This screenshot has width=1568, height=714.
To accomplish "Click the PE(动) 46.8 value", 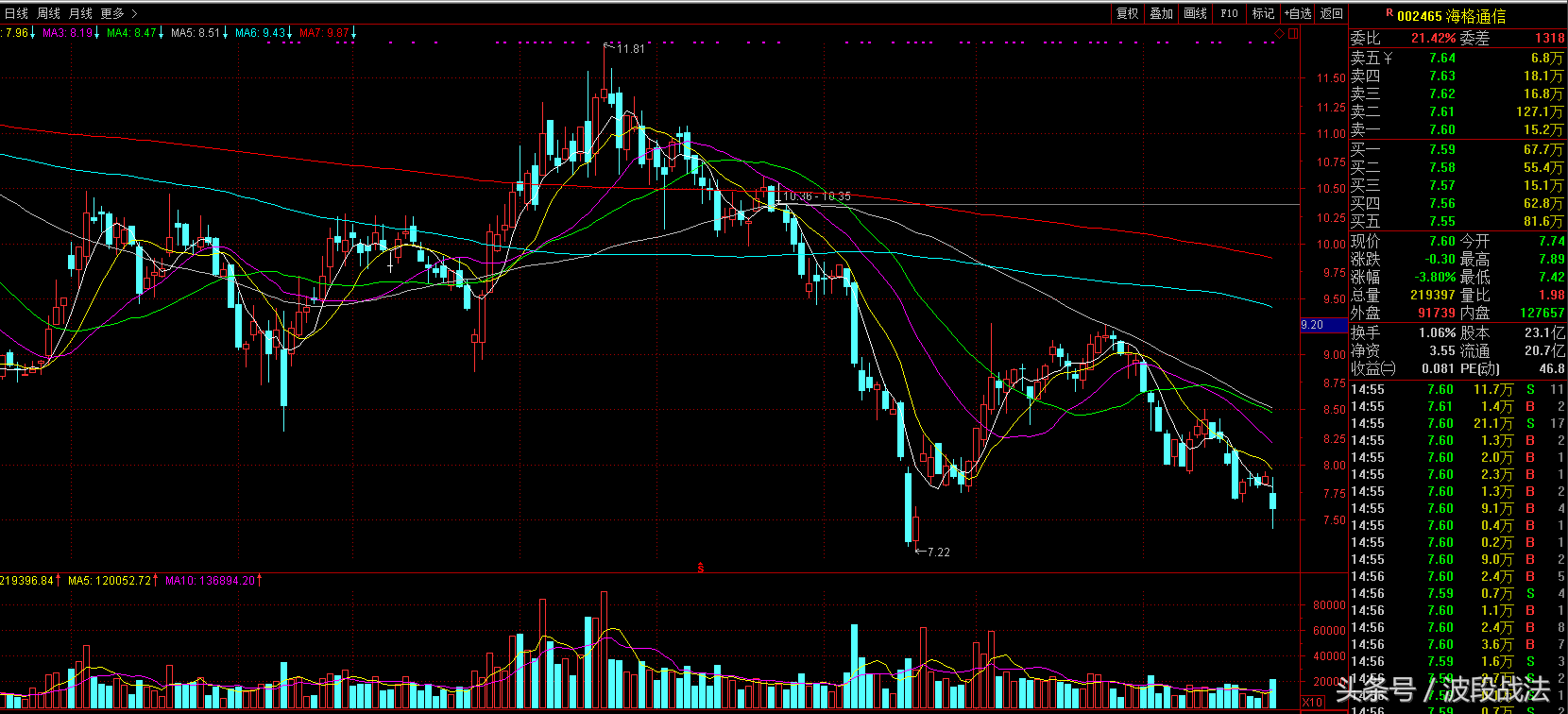I will [1551, 368].
